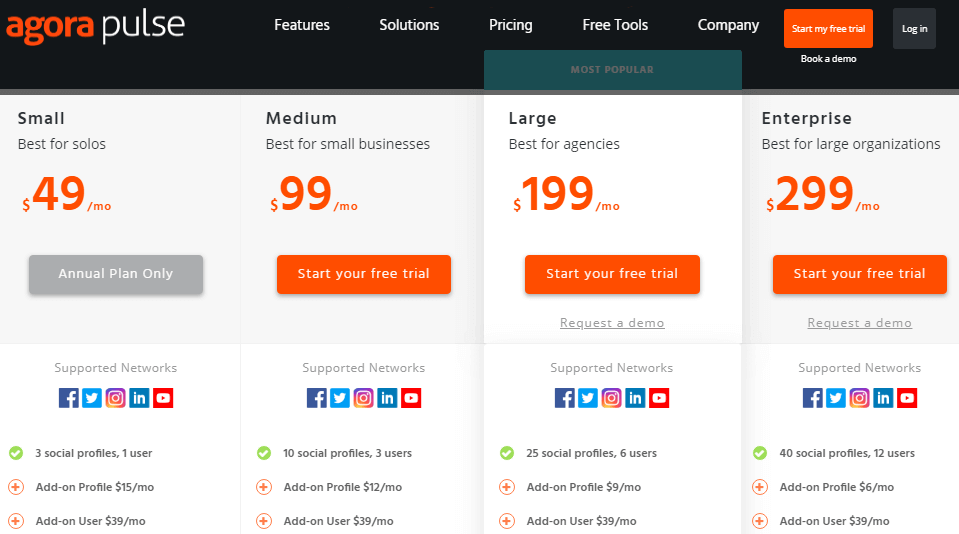Start free trial for the Medium plan
This screenshot has width=959, height=534.
point(364,274)
